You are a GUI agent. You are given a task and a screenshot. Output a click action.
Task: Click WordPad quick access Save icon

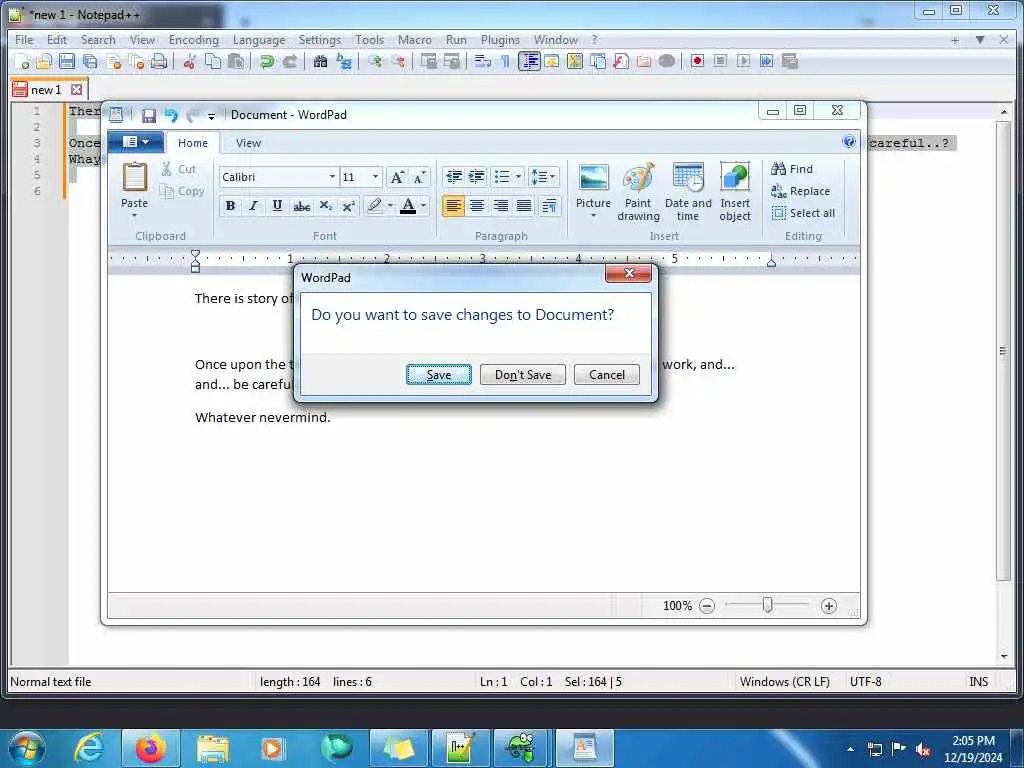(149, 116)
